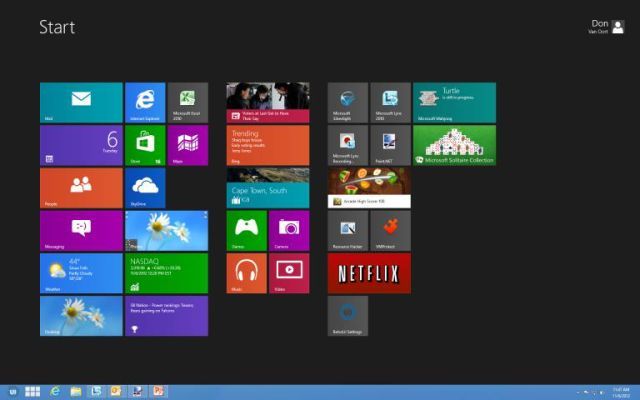This screenshot has height=400, width=640.
Task: Open the Music headphones tile
Action: point(246,273)
